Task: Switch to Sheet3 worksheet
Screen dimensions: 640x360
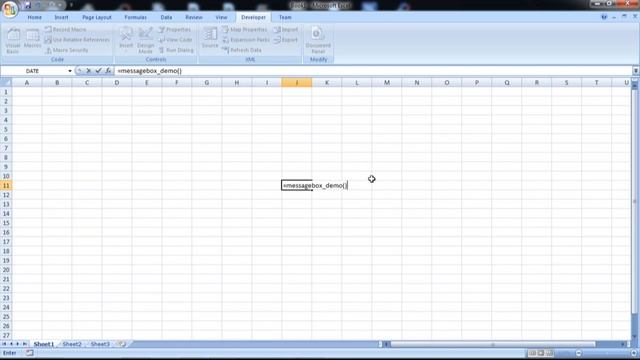Action: [100, 344]
